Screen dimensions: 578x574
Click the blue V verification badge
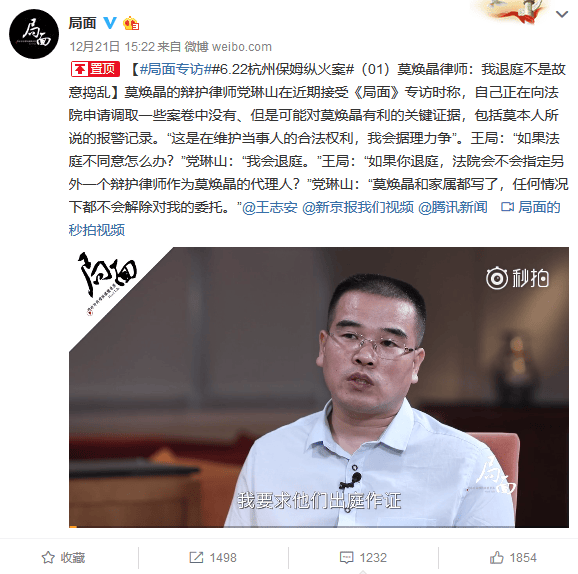109,23
